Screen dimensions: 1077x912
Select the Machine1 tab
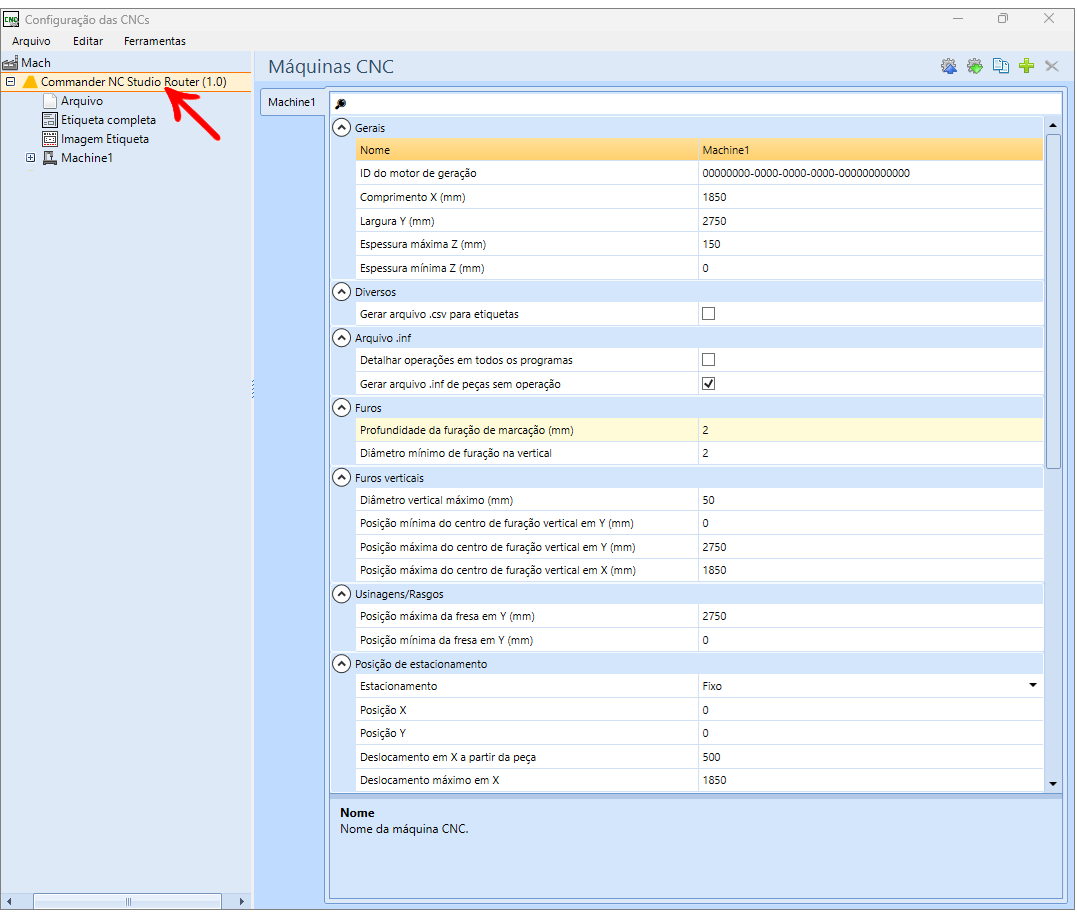tap(291, 102)
